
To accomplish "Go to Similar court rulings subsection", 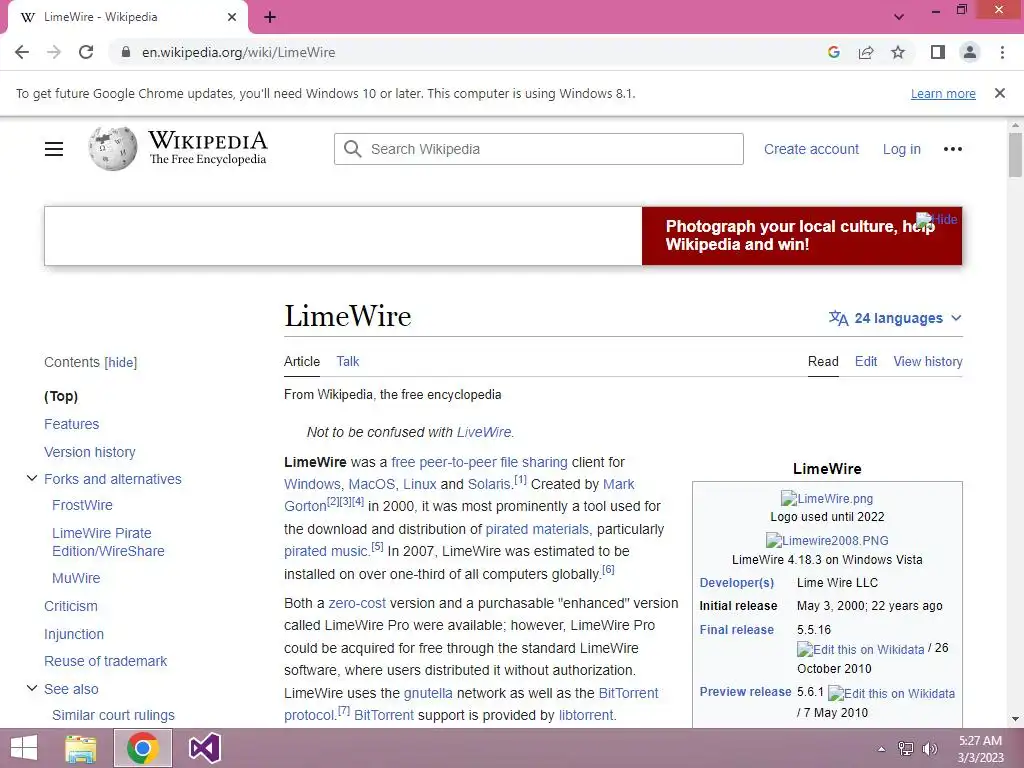I will [x=114, y=715].
